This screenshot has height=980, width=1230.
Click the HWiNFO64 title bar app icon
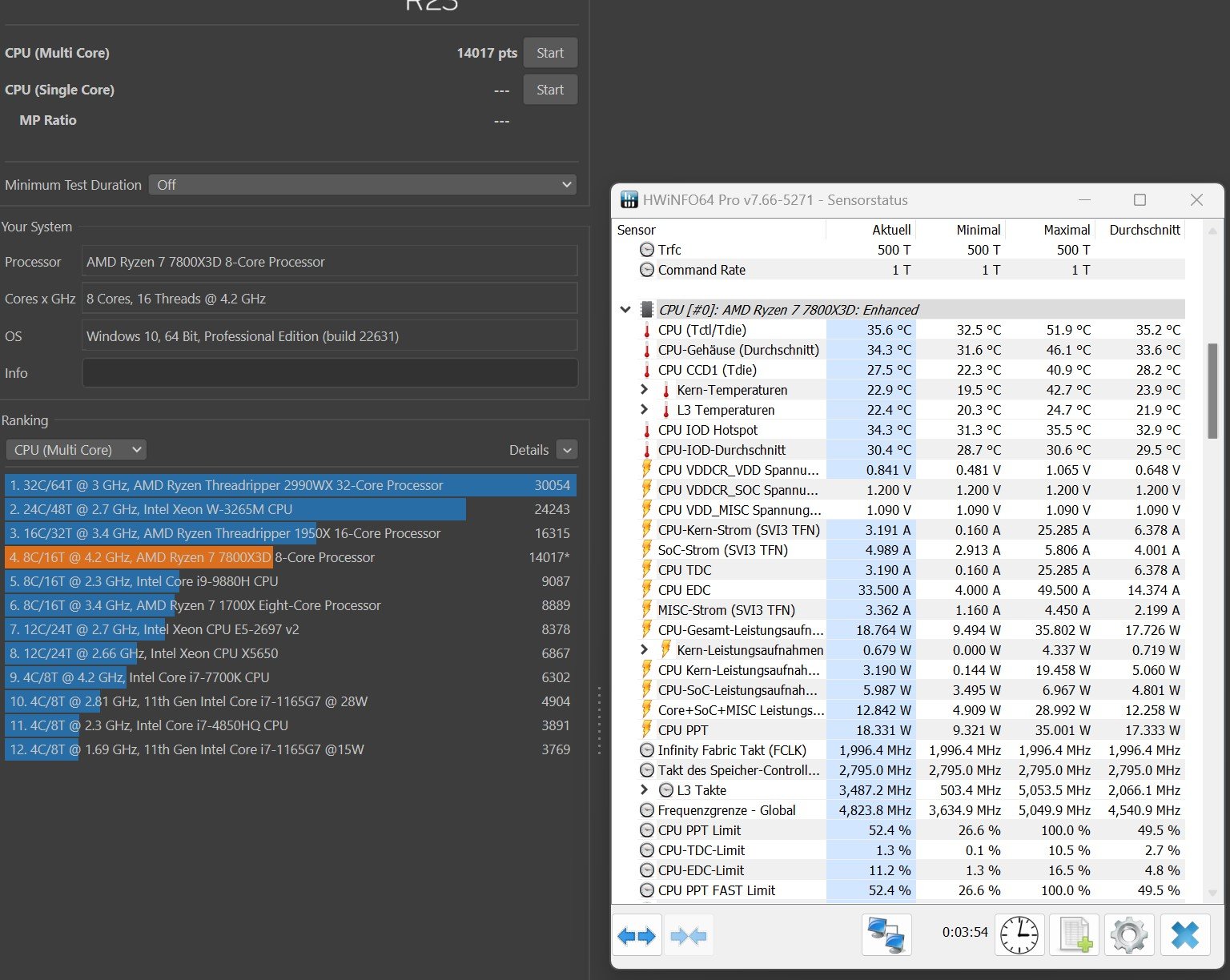point(629,200)
